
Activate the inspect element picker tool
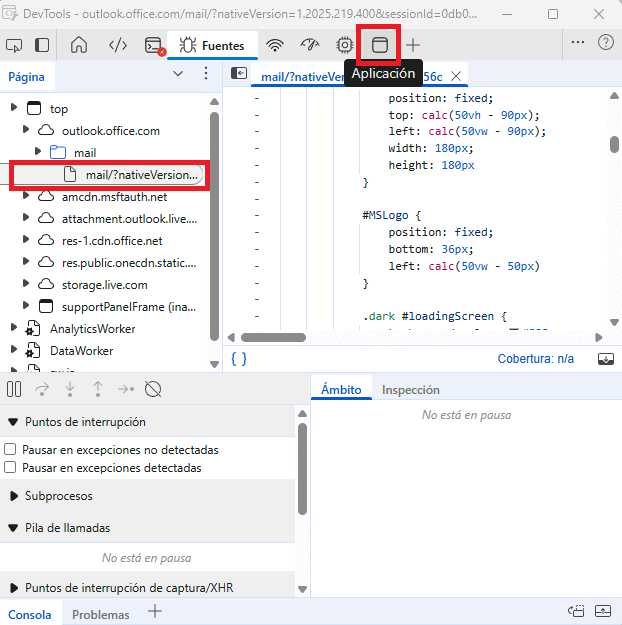(x=14, y=45)
